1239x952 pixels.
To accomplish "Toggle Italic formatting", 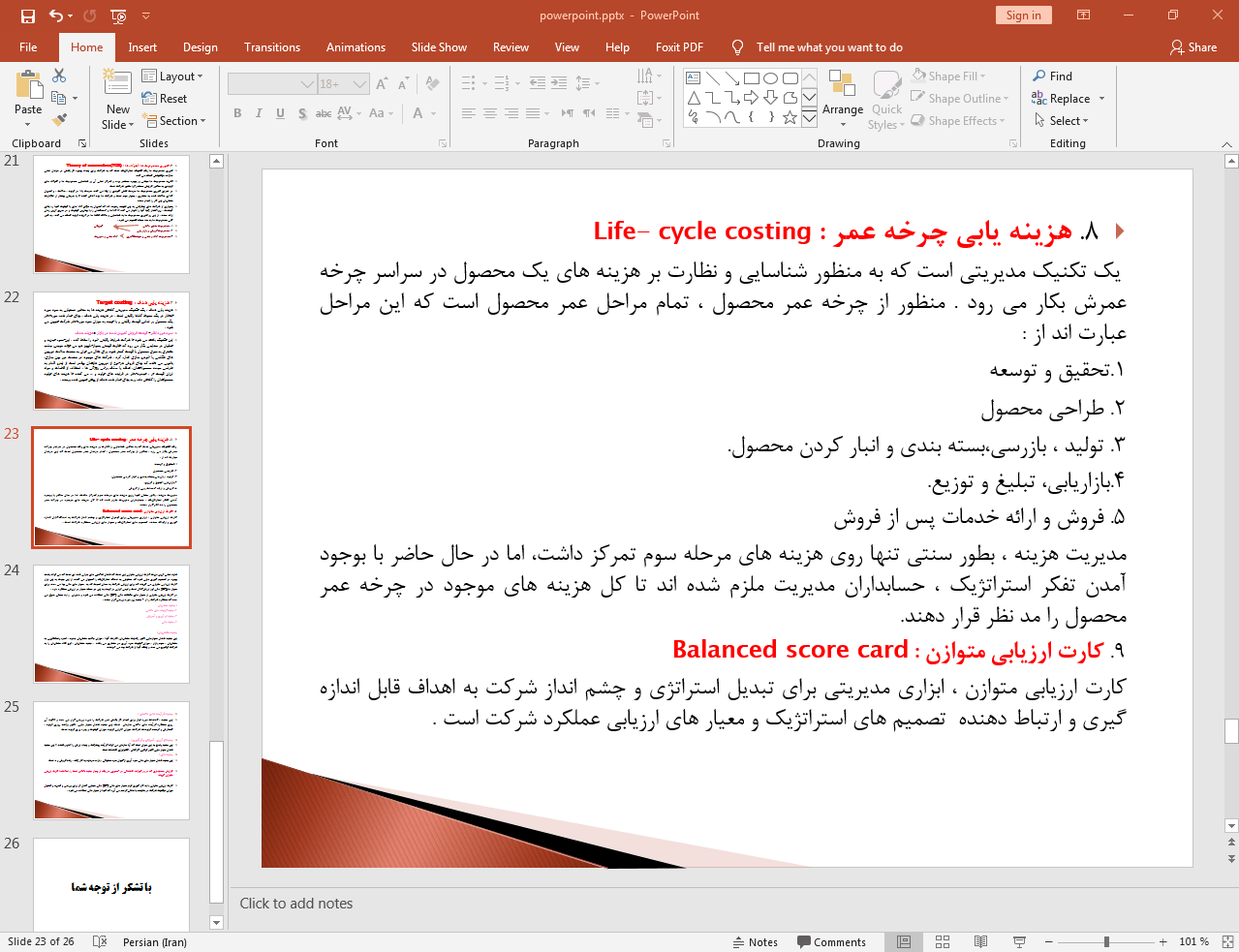I will click(x=259, y=113).
